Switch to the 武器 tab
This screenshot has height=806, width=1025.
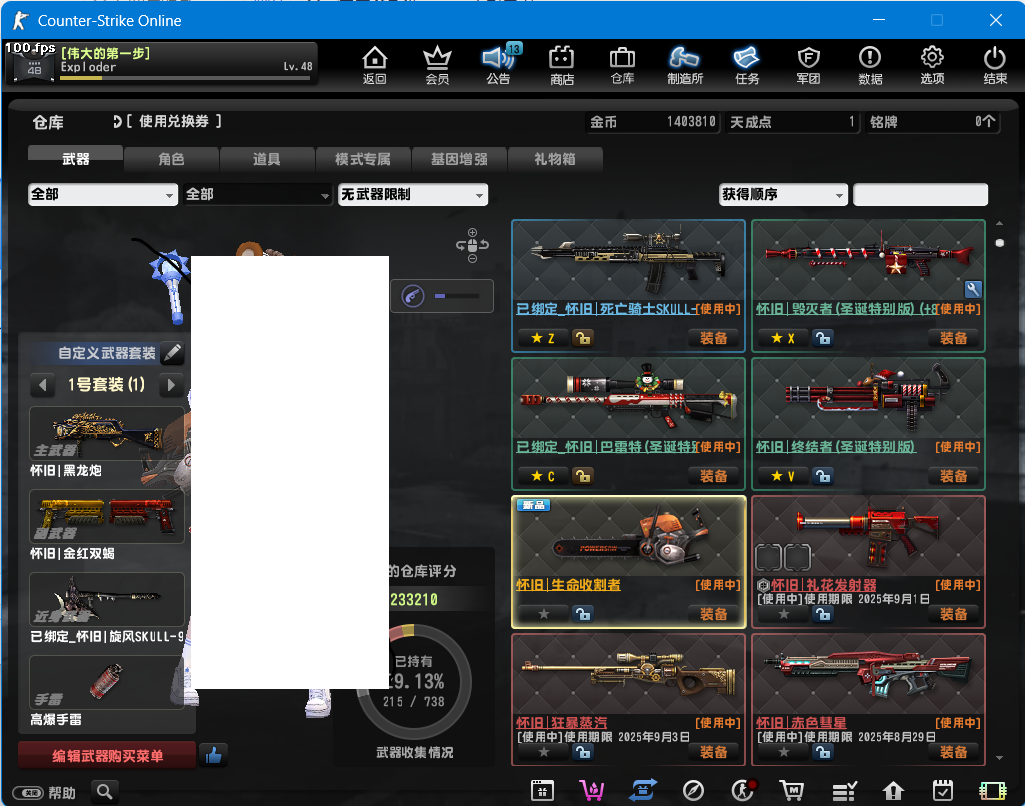pyautogui.click(x=75, y=159)
